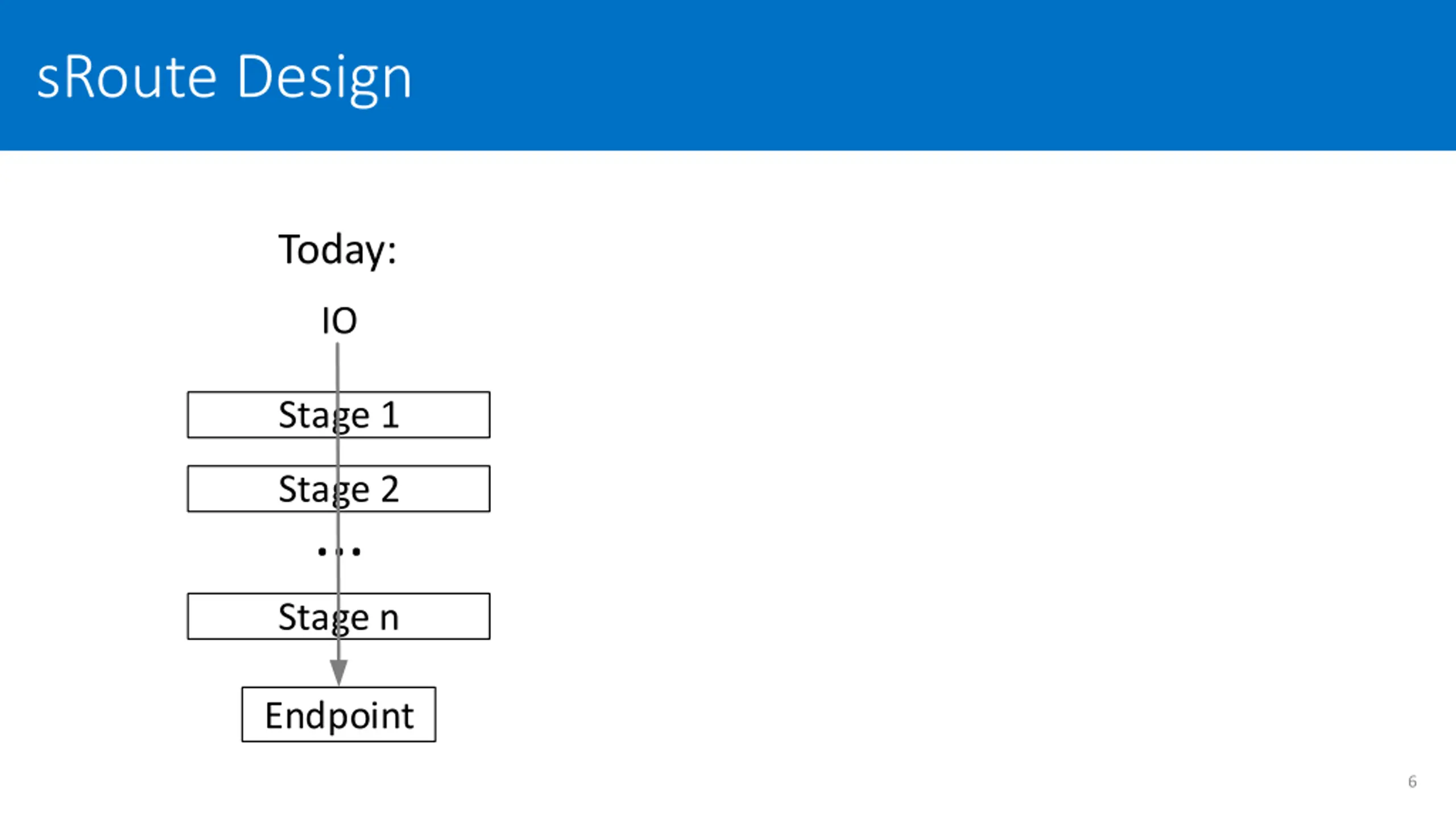Click the arrow line between IO and Stage 1
The height and width of the screenshot is (819, 1456).
click(338, 367)
